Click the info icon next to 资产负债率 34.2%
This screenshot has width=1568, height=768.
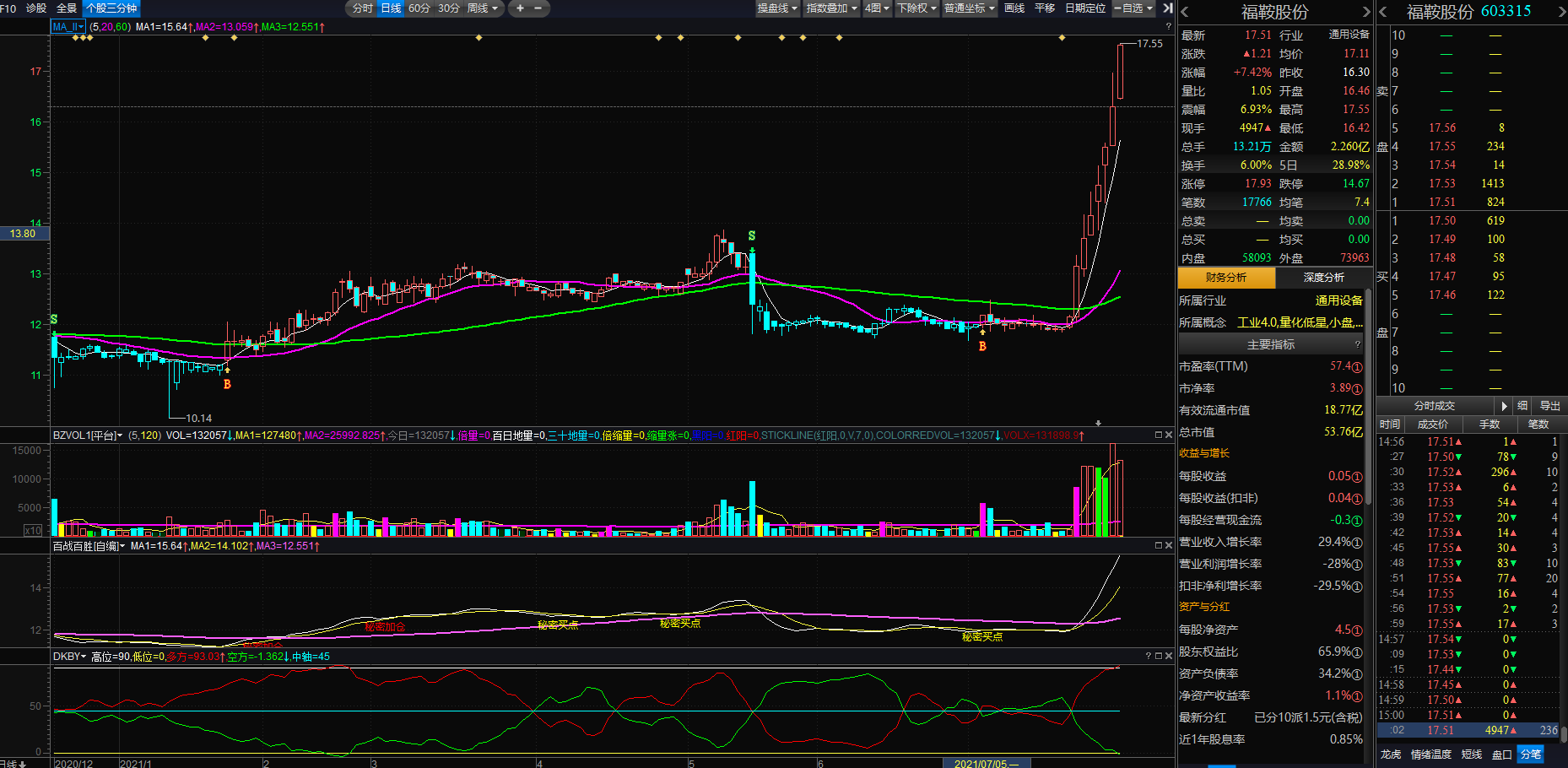tap(1357, 674)
